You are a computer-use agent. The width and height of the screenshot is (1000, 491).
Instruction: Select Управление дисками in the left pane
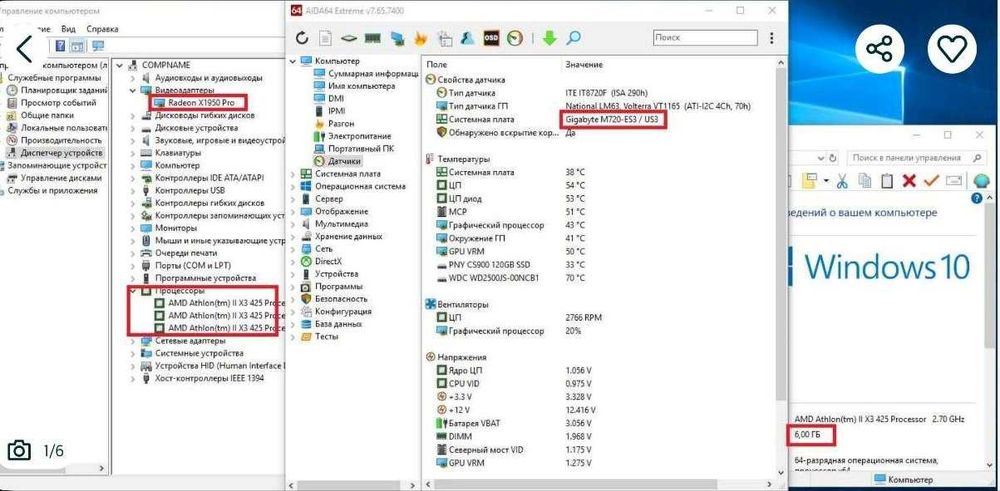click(61, 178)
